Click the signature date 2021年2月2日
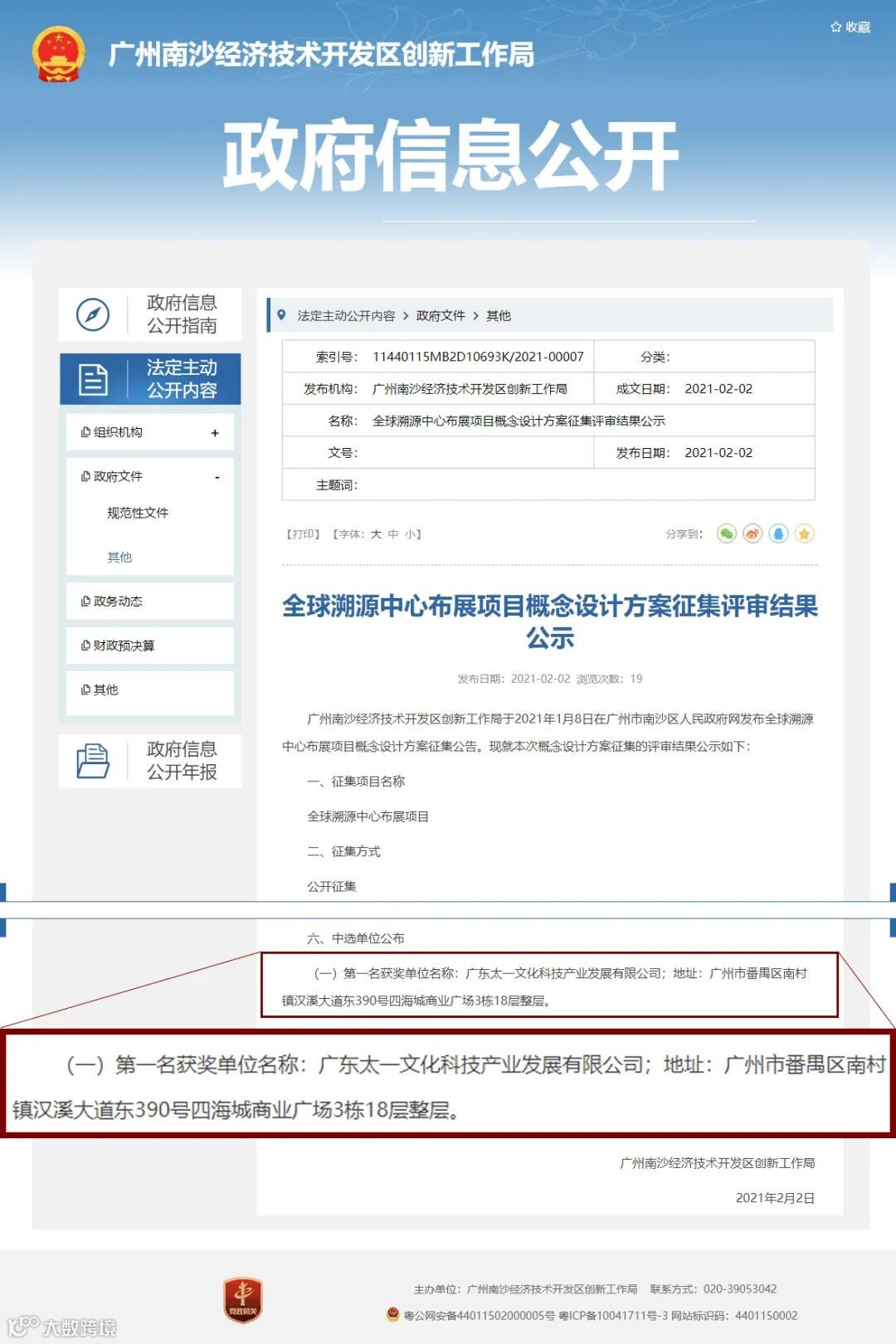Viewport: 896px width, 1344px height. (775, 1198)
